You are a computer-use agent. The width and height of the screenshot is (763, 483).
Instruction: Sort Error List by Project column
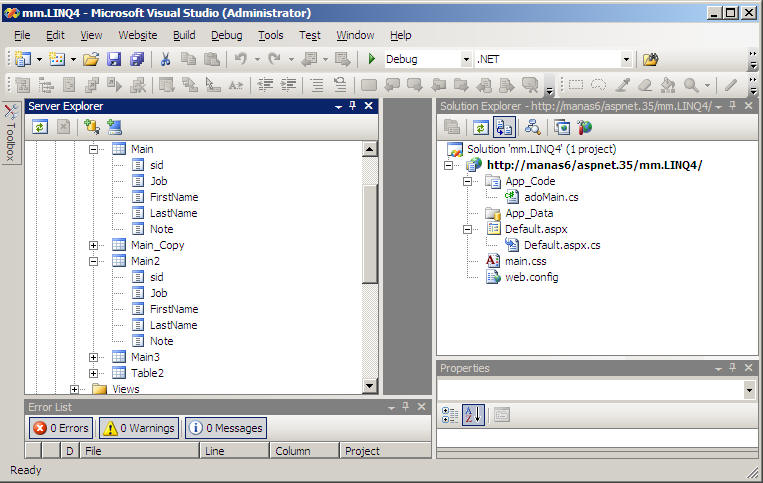(385, 451)
